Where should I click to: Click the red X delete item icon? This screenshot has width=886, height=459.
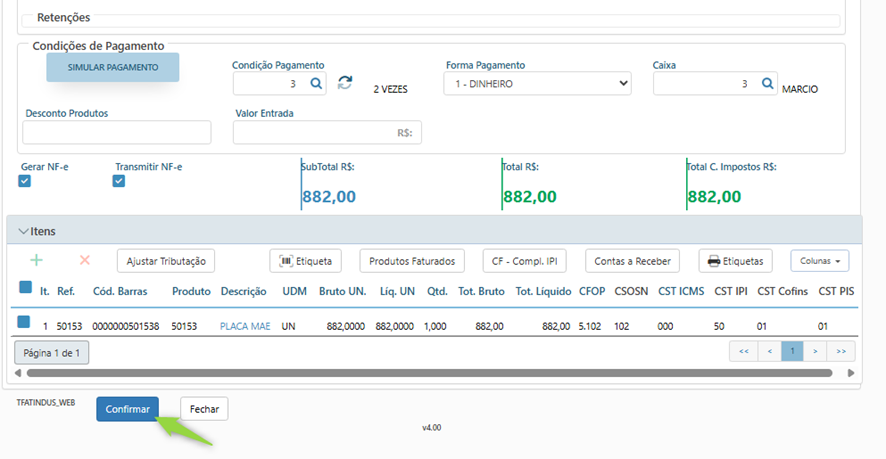coord(85,261)
